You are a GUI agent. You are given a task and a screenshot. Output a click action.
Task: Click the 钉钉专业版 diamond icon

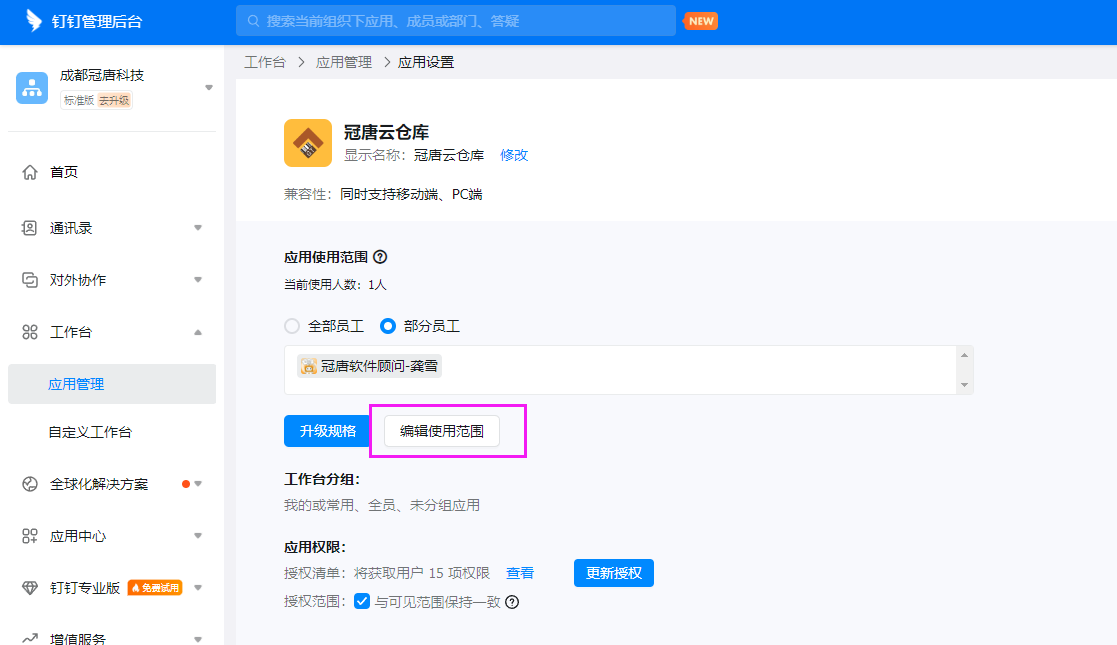pos(30,588)
